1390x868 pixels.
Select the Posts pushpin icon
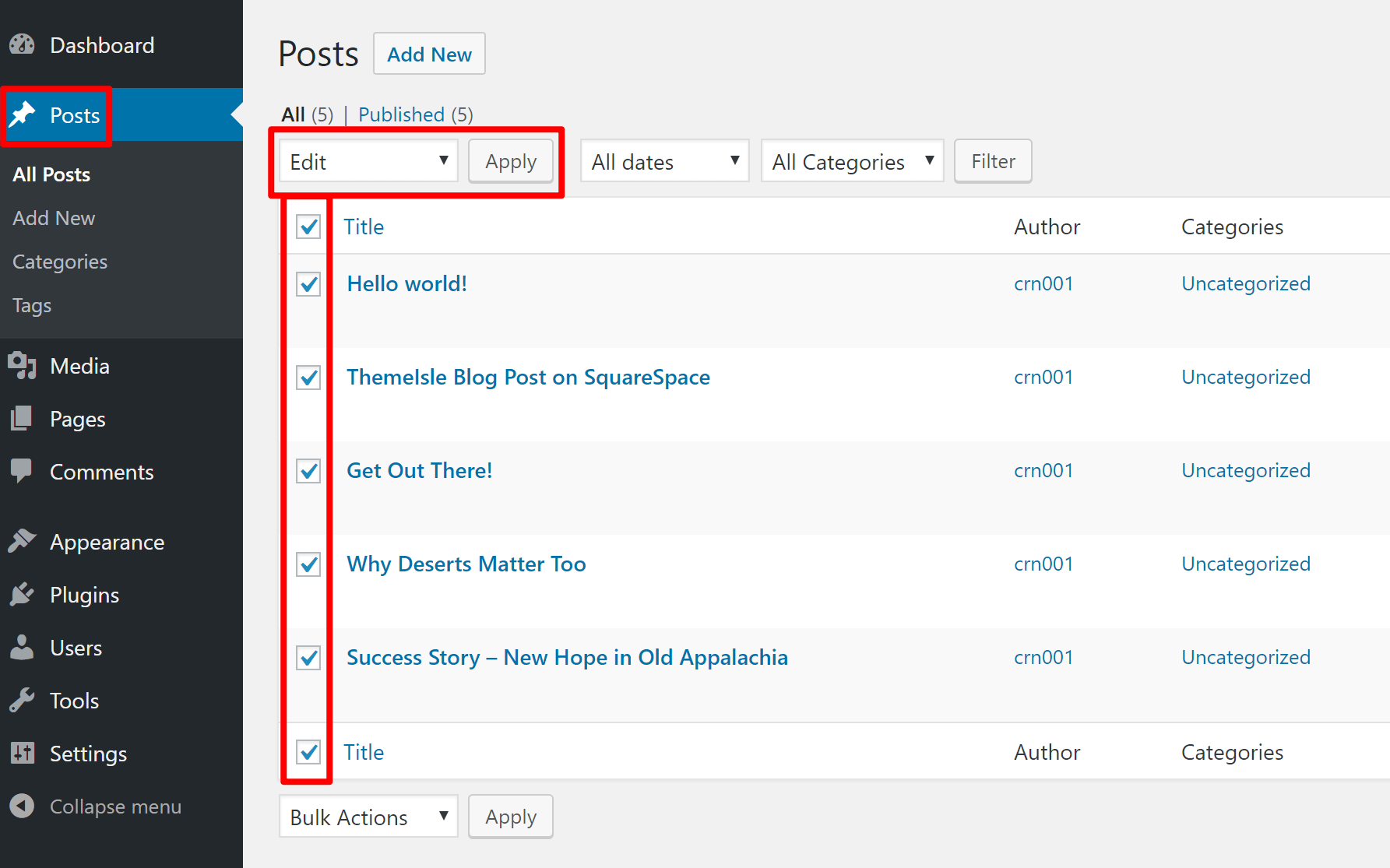tap(23, 115)
